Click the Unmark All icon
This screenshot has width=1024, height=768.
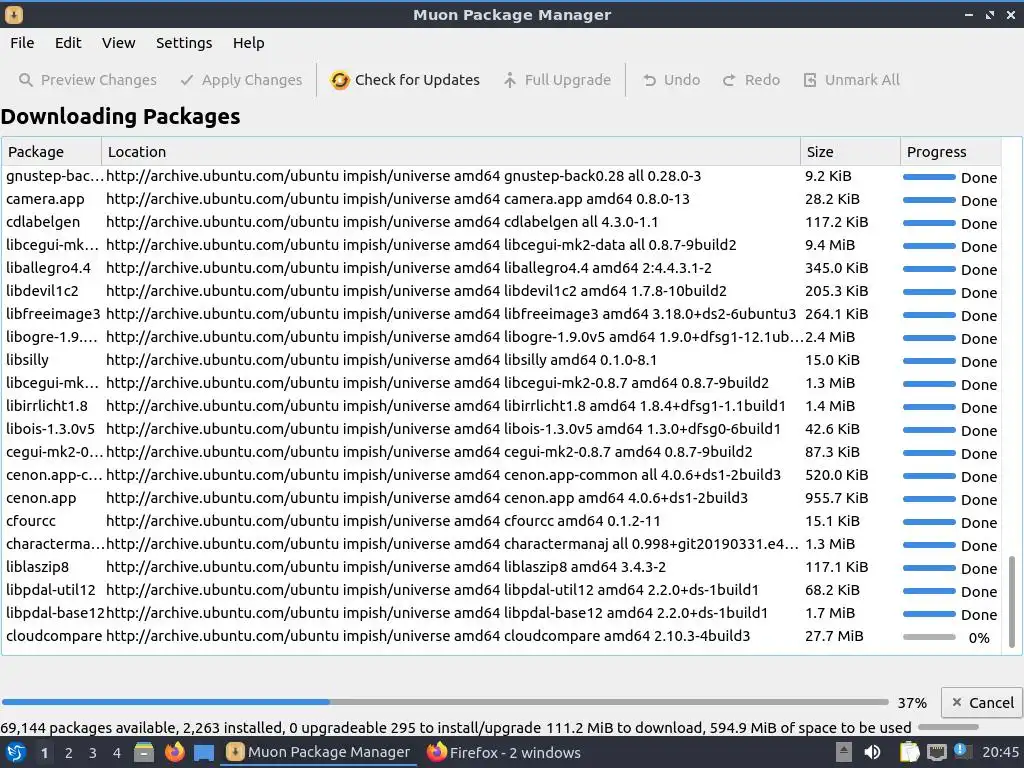pos(810,80)
